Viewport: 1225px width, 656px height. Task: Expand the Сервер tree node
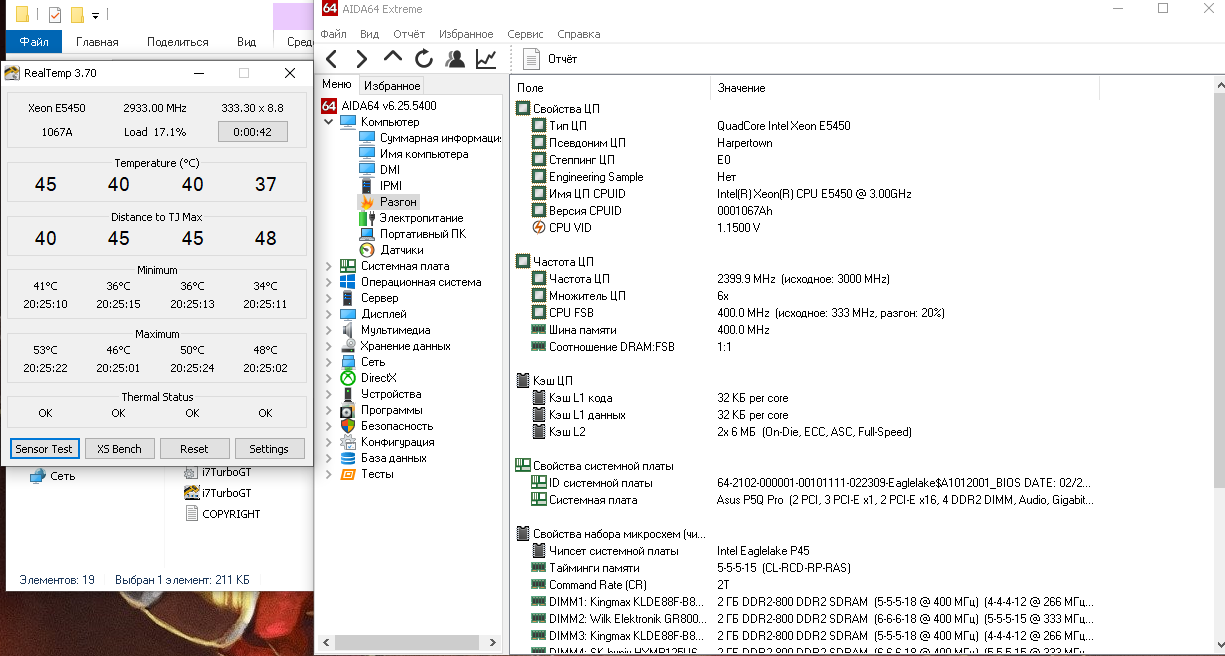point(328,298)
